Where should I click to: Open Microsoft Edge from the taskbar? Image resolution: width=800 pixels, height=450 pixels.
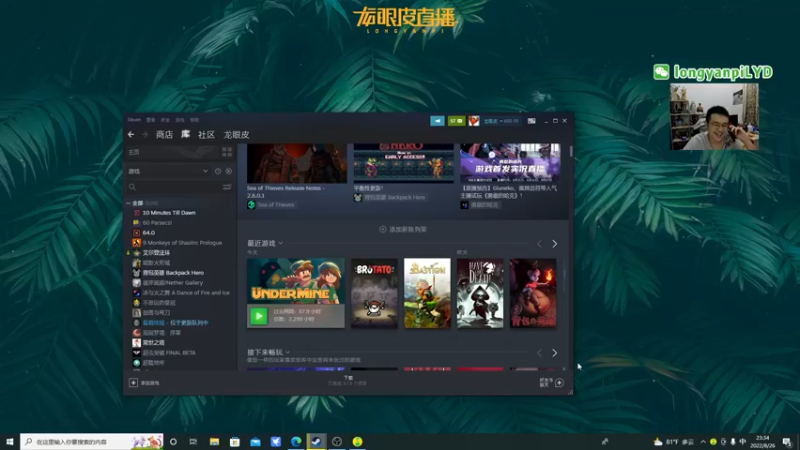coord(296,441)
